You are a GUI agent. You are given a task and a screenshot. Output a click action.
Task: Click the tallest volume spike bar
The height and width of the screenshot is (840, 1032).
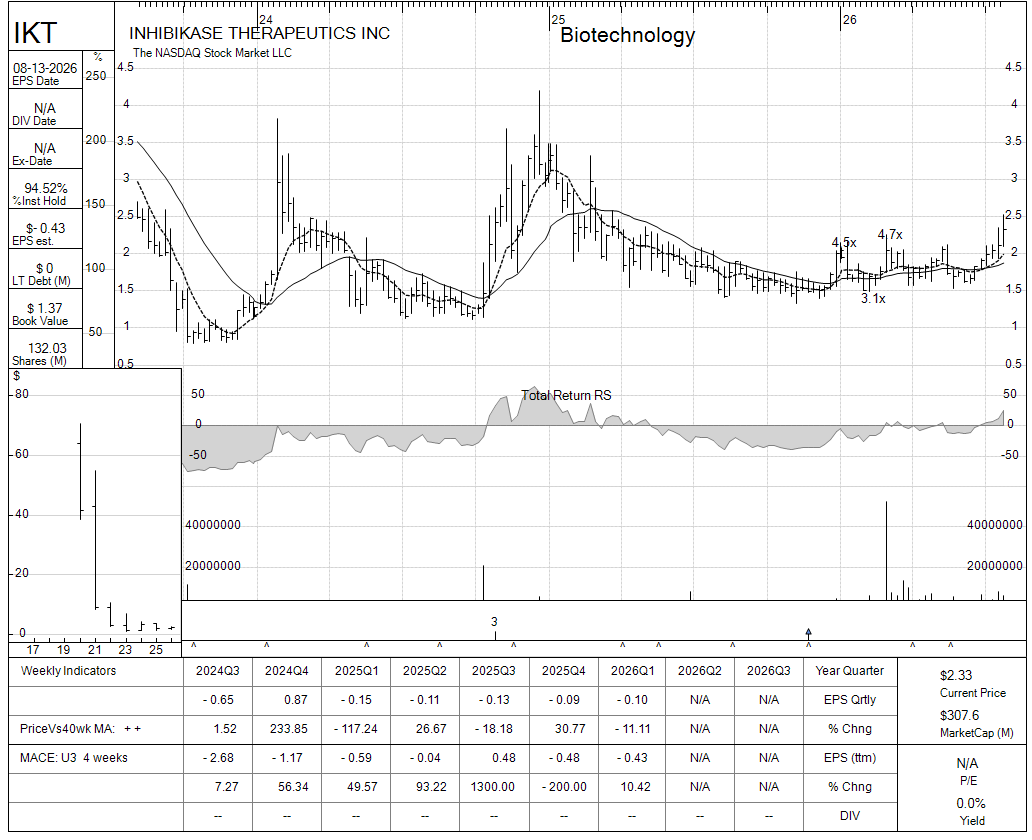coord(887,550)
